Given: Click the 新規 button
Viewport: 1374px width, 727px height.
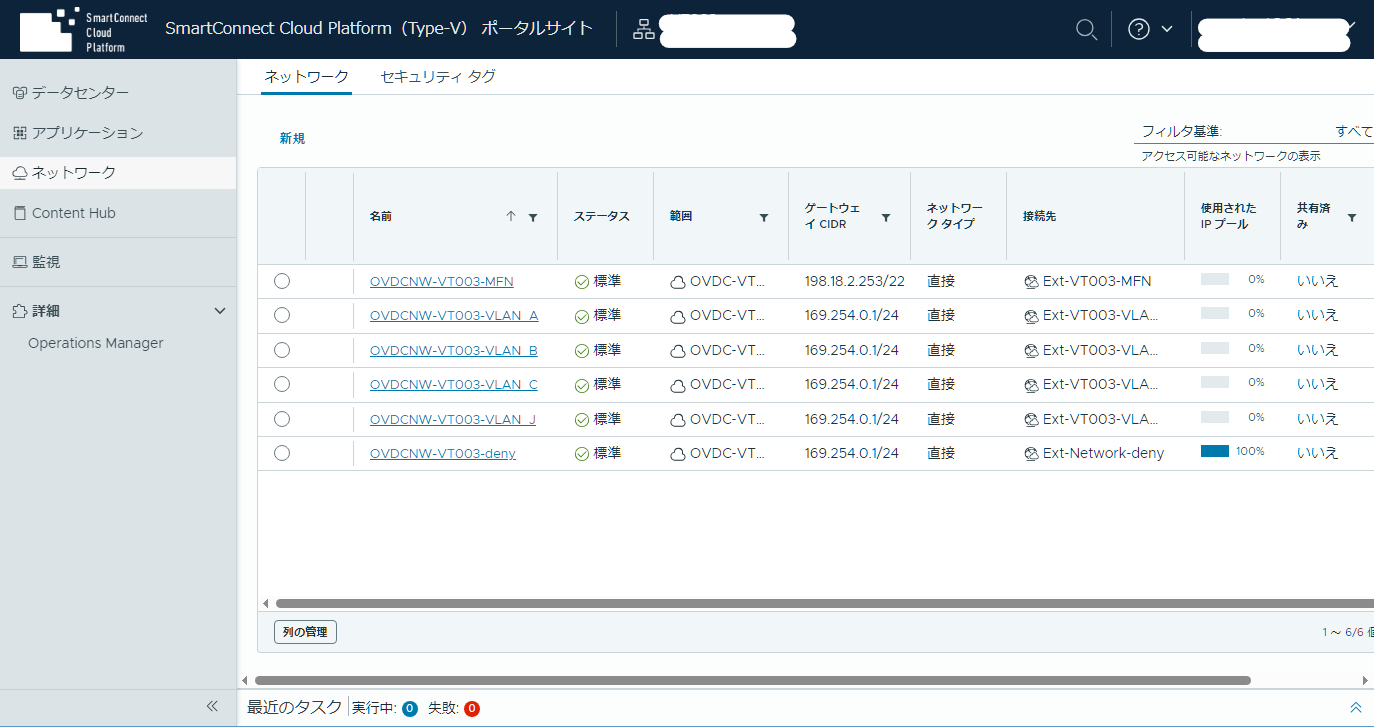Looking at the screenshot, I should [292, 139].
